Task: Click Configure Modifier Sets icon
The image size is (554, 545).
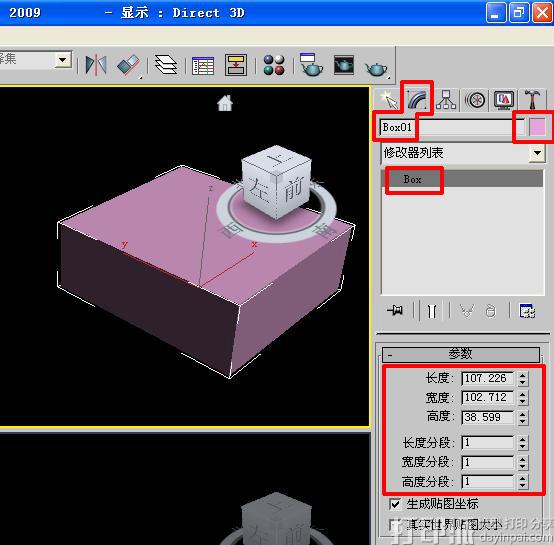Action: pyautogui.click(x=527, y=311)
